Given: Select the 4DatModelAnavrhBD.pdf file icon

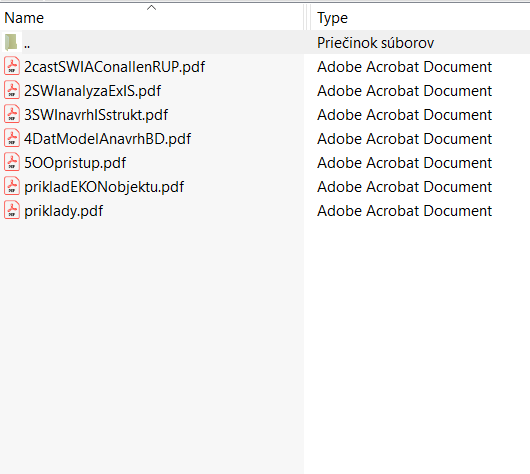Looking at the screenshot, I should point(12,138).
